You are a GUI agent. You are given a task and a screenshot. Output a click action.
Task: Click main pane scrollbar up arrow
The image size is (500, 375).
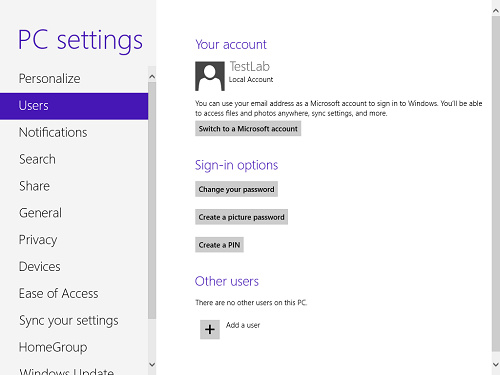496,11
